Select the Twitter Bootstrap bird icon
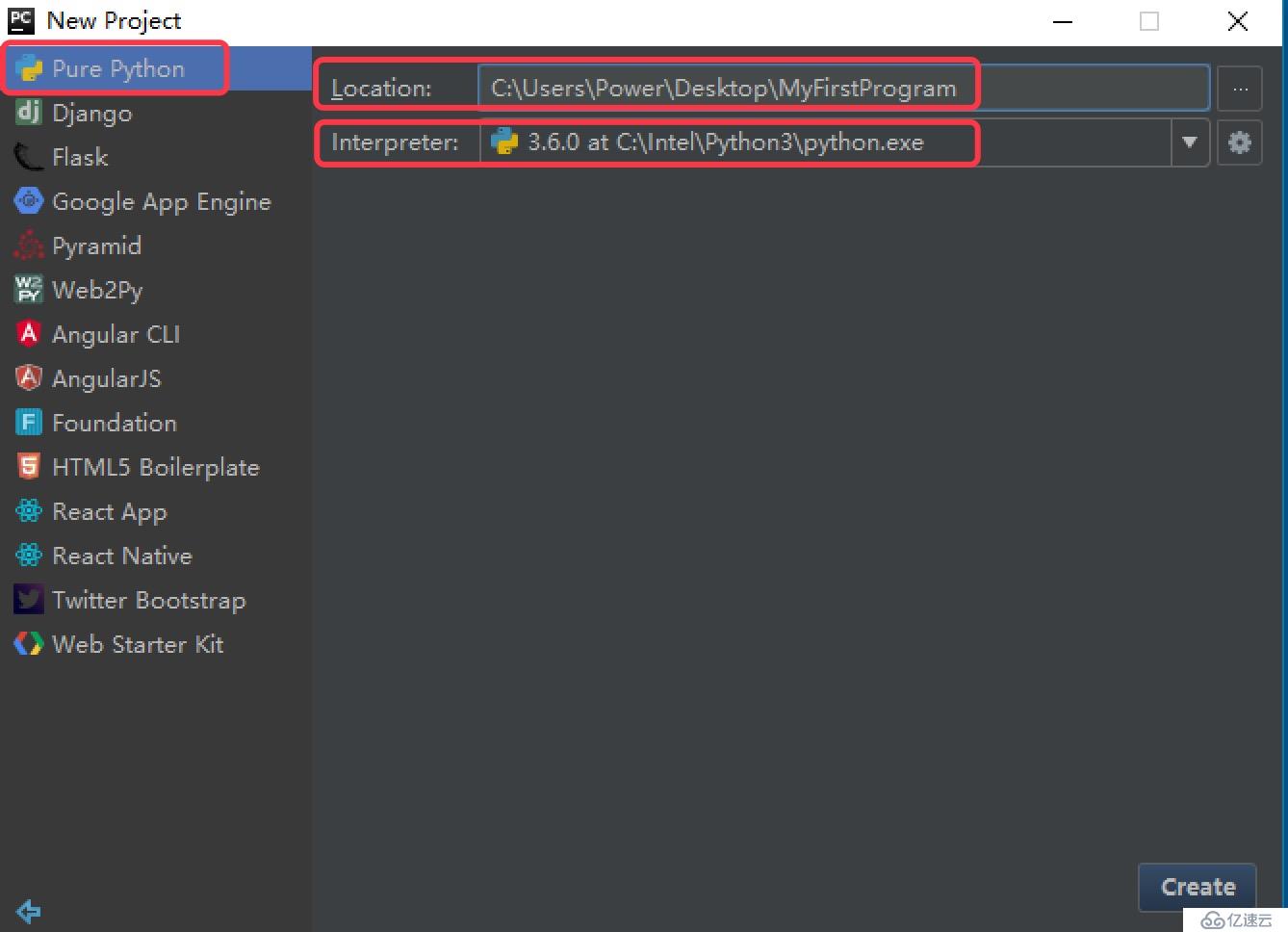The height and width of the screenshot is (932, 1288). 29,600
